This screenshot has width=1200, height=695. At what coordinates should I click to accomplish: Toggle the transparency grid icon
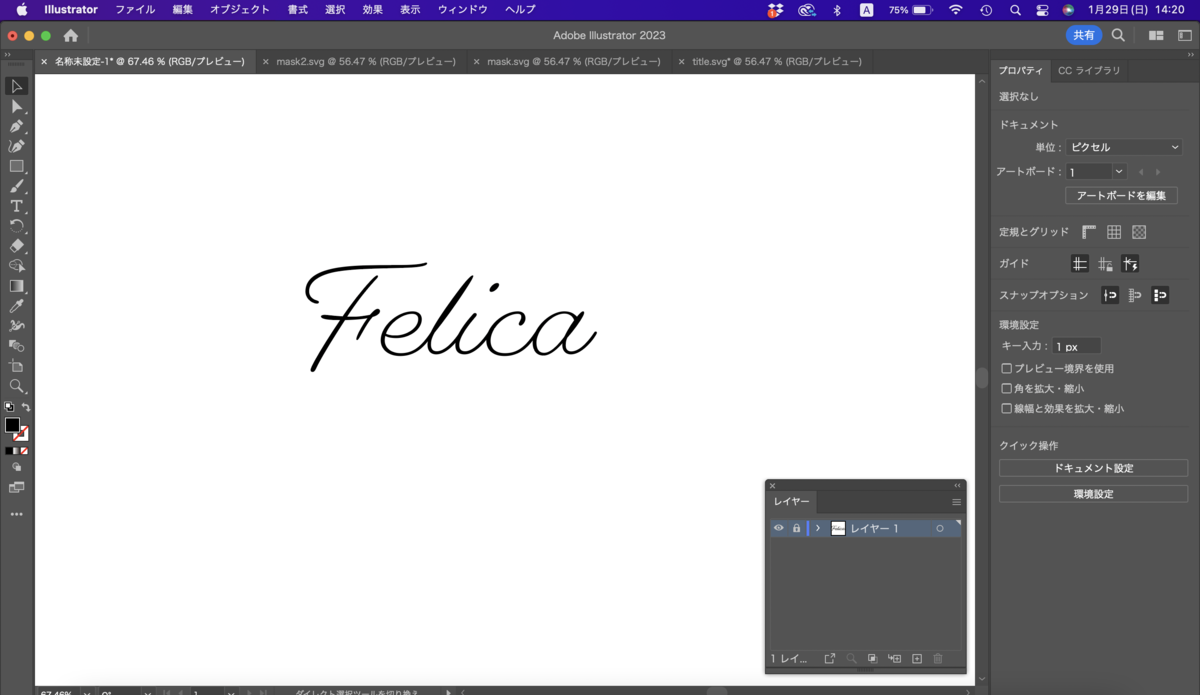click(x=1139, y=232)
